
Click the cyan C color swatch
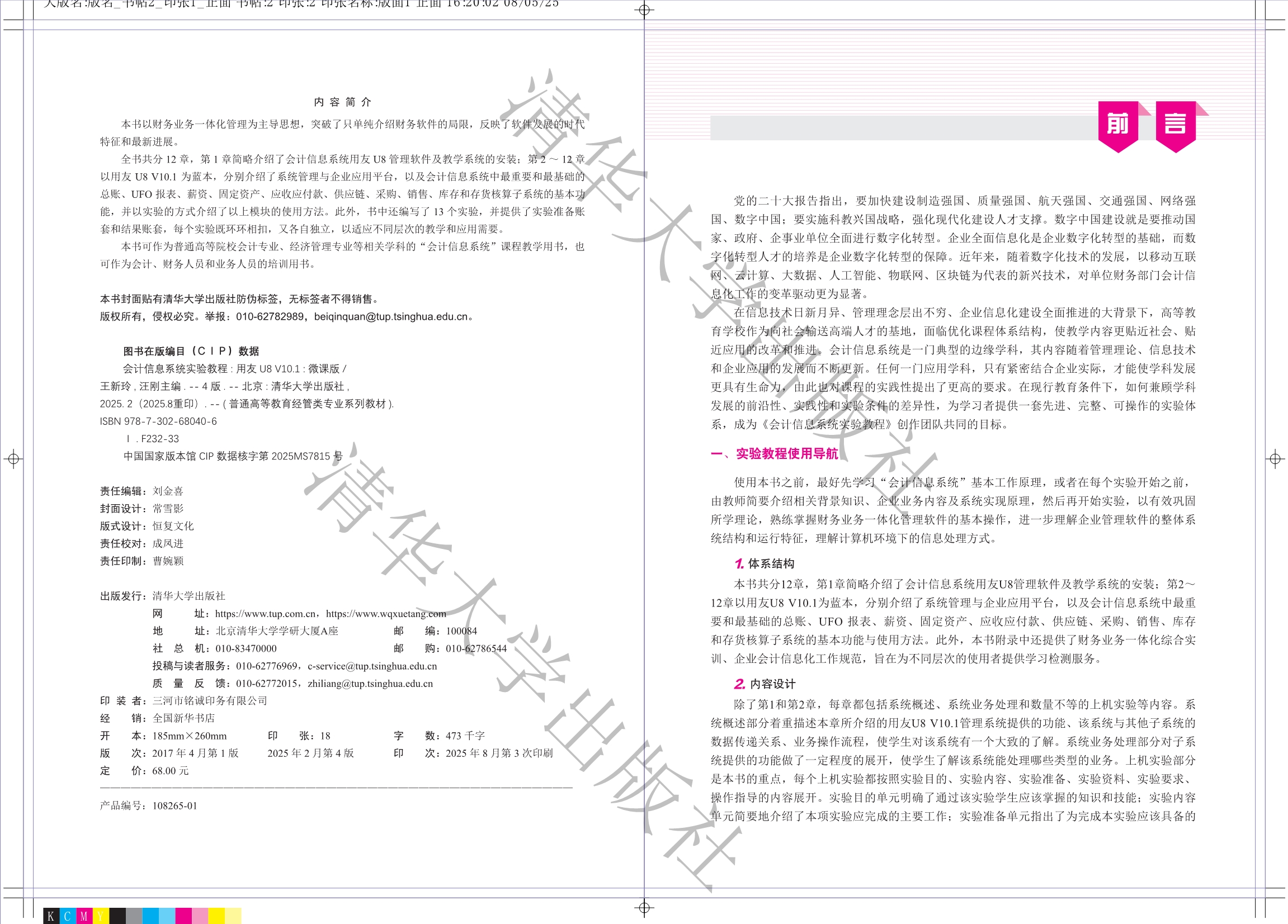point(68,916)
